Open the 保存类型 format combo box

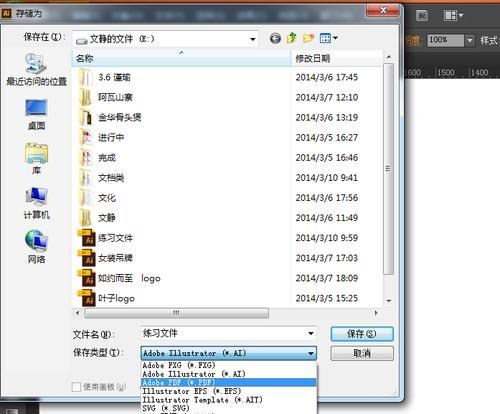228,353
